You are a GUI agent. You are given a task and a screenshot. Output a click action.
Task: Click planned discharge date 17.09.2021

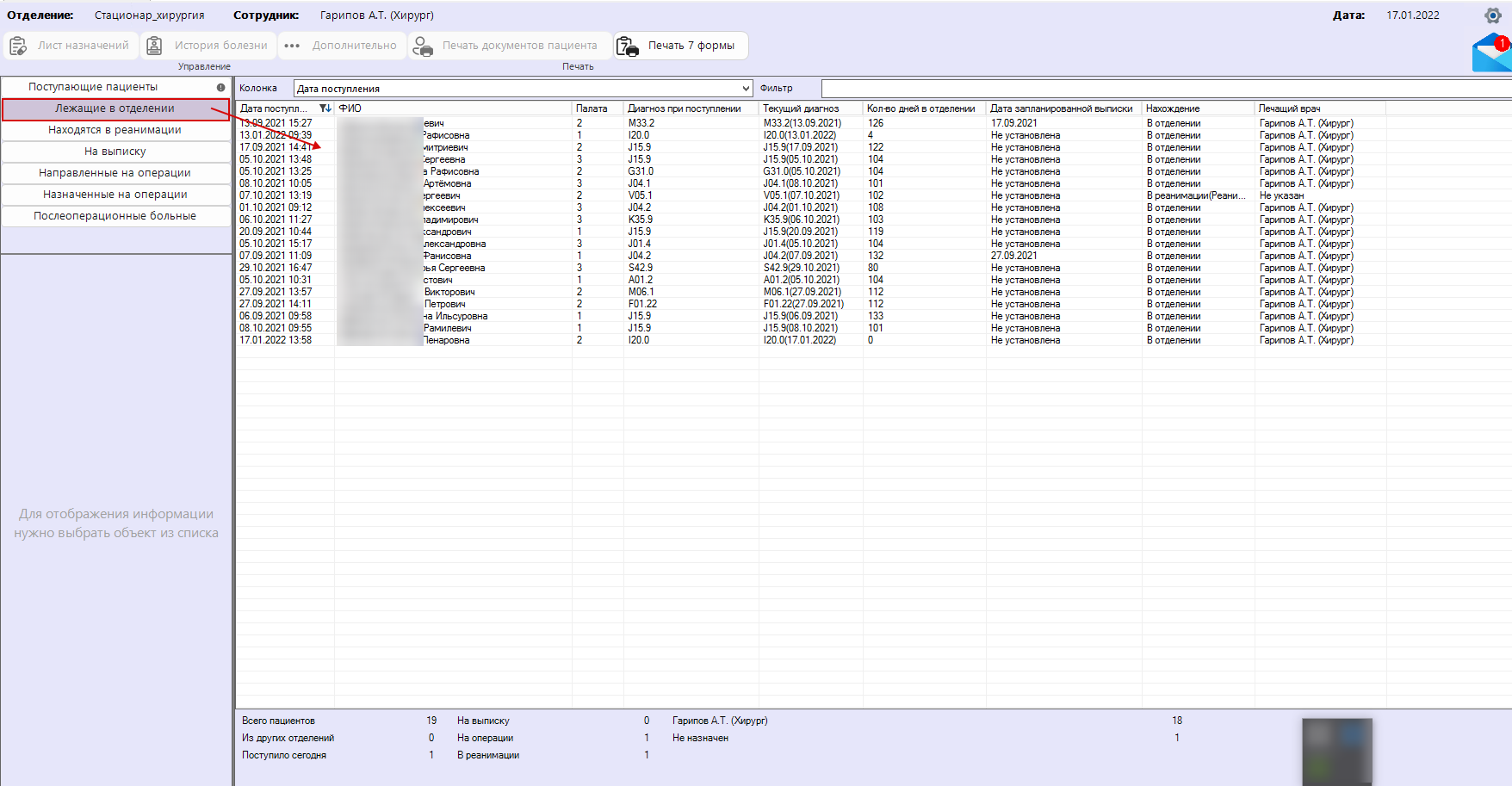tap(1014, 123)
